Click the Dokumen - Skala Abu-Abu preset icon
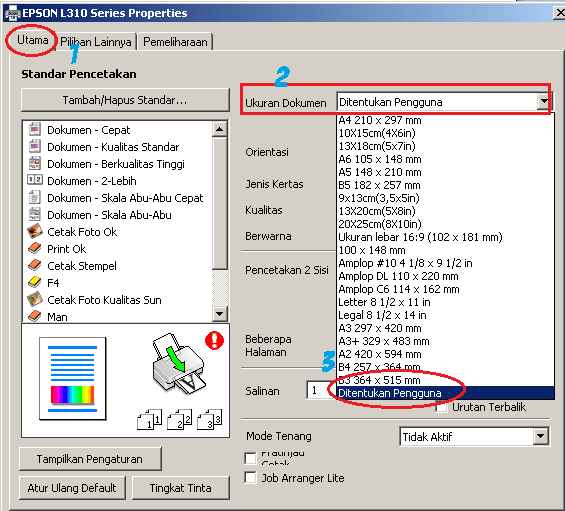This screenshot has width=565, height=511. 35,214
